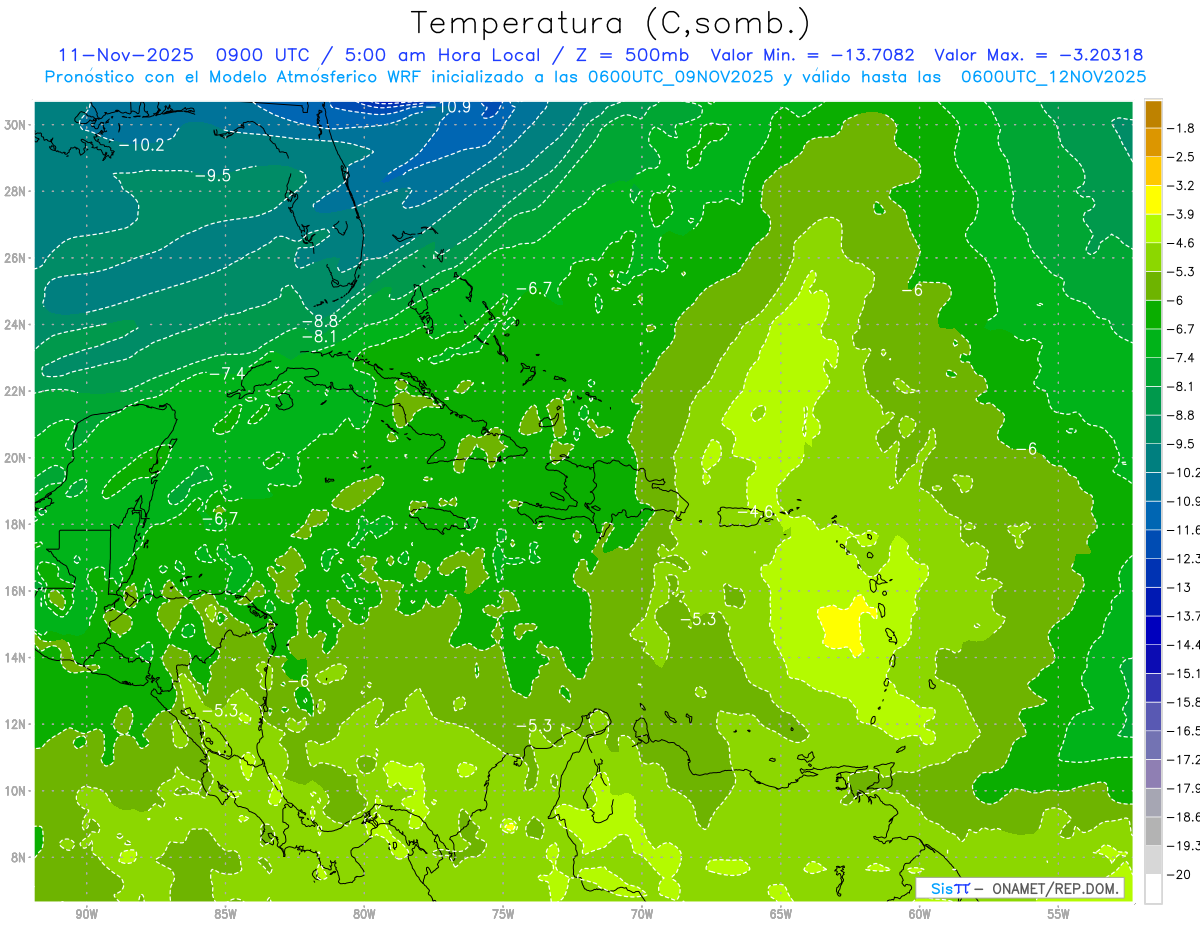Click the "60W" longitude axis label
The image size is (1200, 927).
[x=920, y=914]
